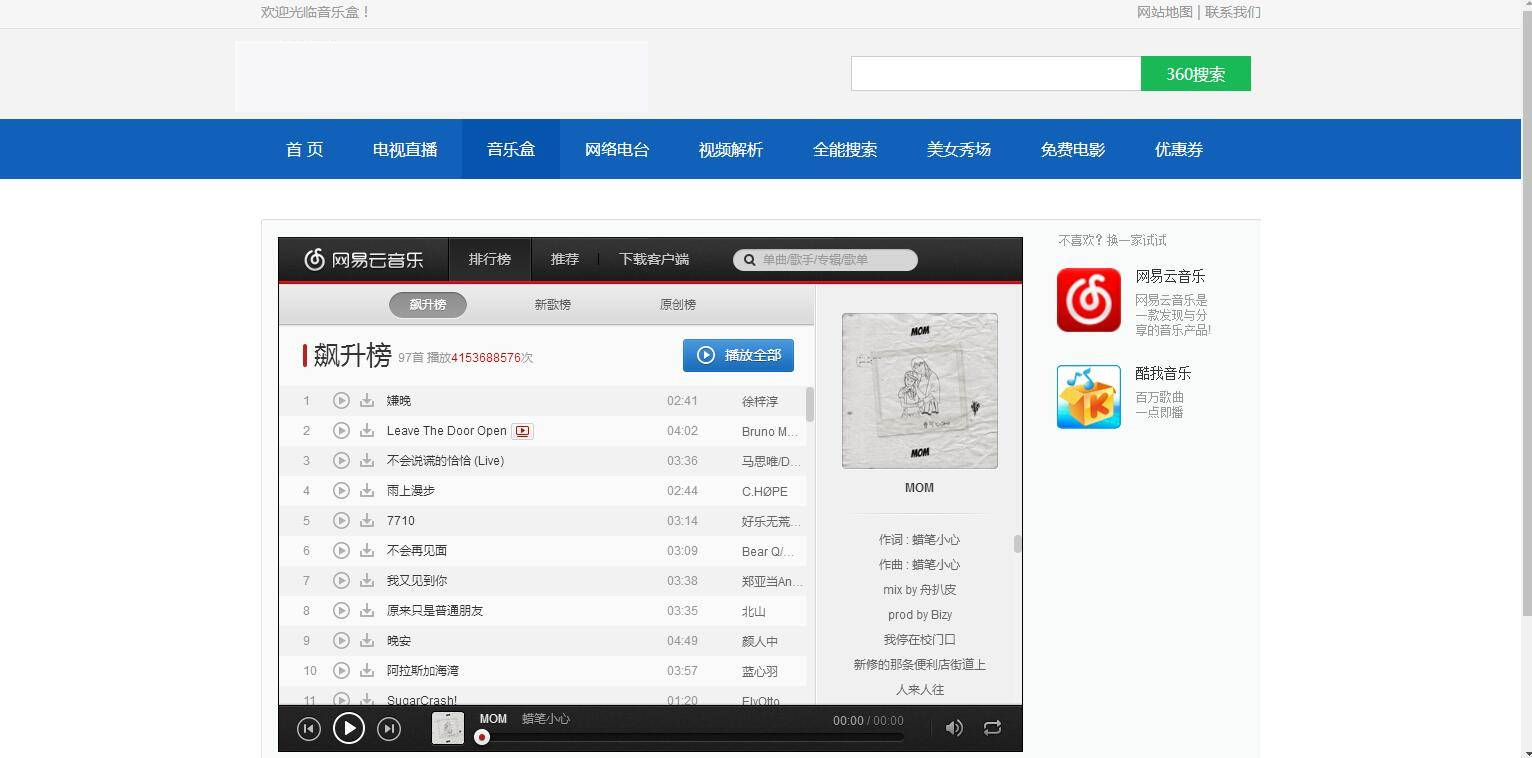
Task: Click the next track icon in player bar
Action: (389, 728)
